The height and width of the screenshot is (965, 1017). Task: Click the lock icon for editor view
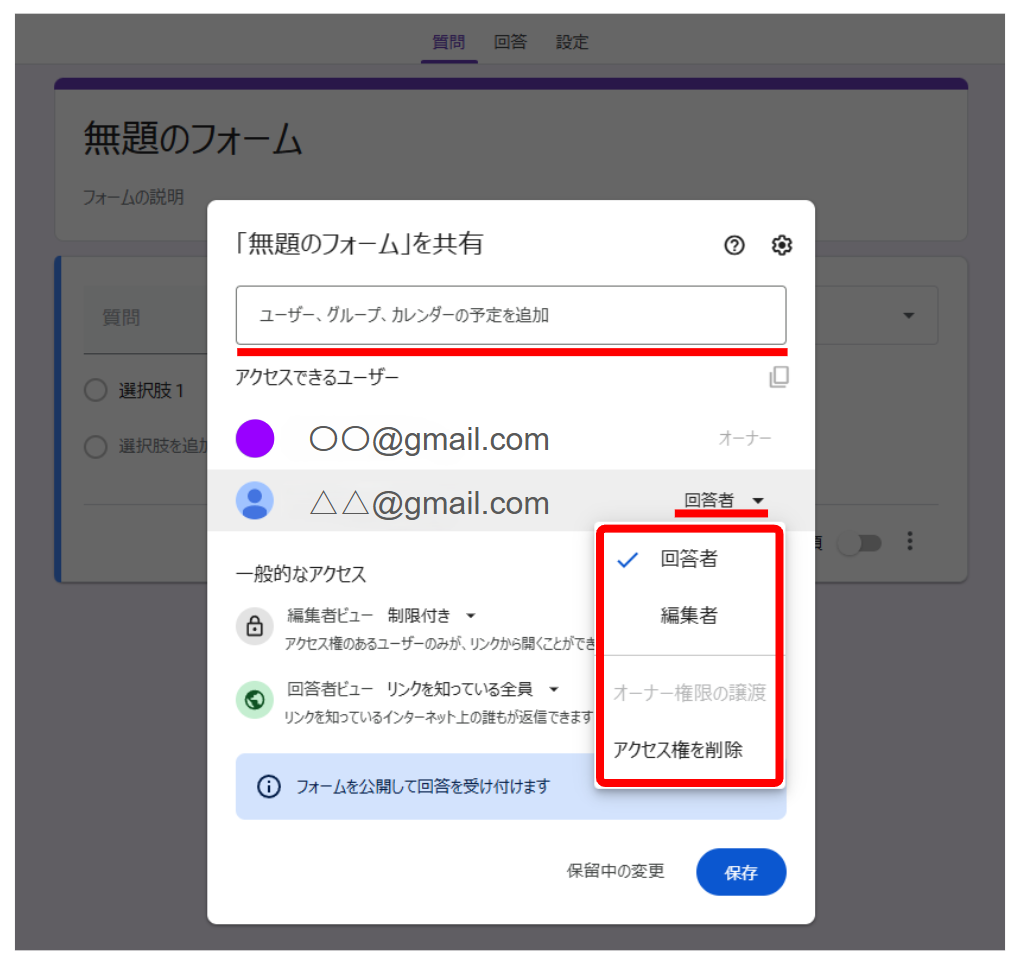pyautogui.click(x=254, y=627)
